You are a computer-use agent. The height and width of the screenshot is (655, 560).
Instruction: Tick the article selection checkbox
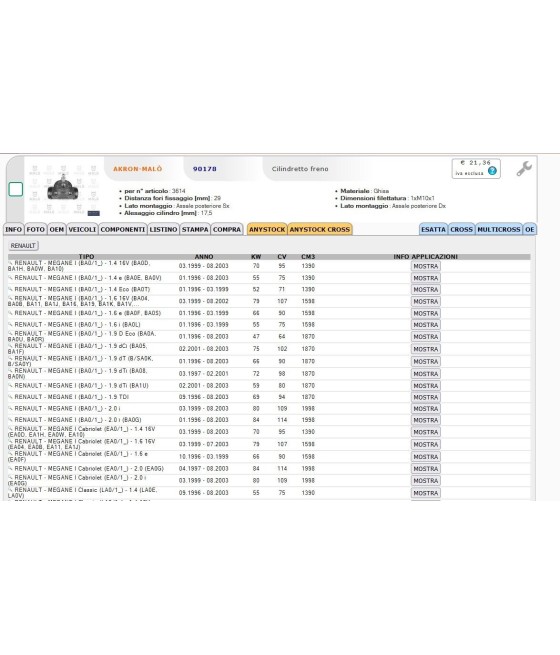tap(16, 189)
